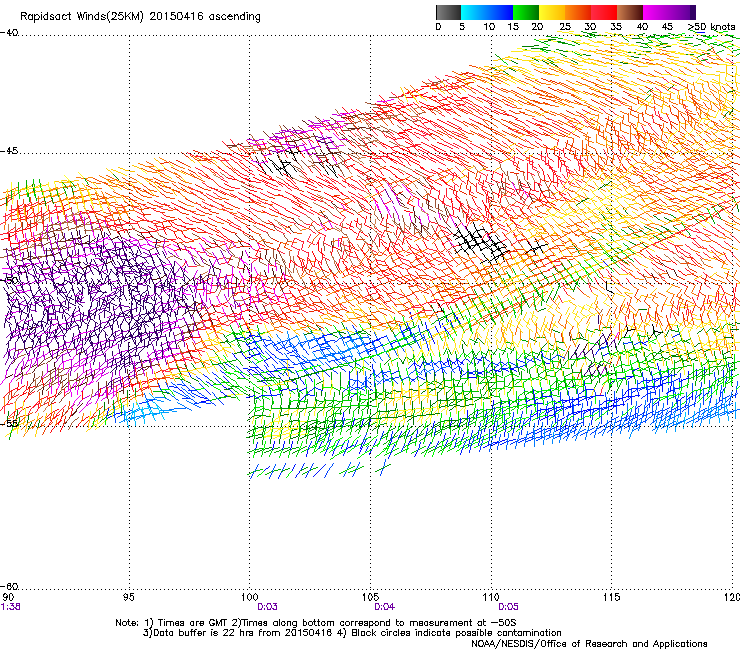The height and width of the screenshot is (650, 740).
Task: Click the purple '0:04' time label
Action: 385,607
